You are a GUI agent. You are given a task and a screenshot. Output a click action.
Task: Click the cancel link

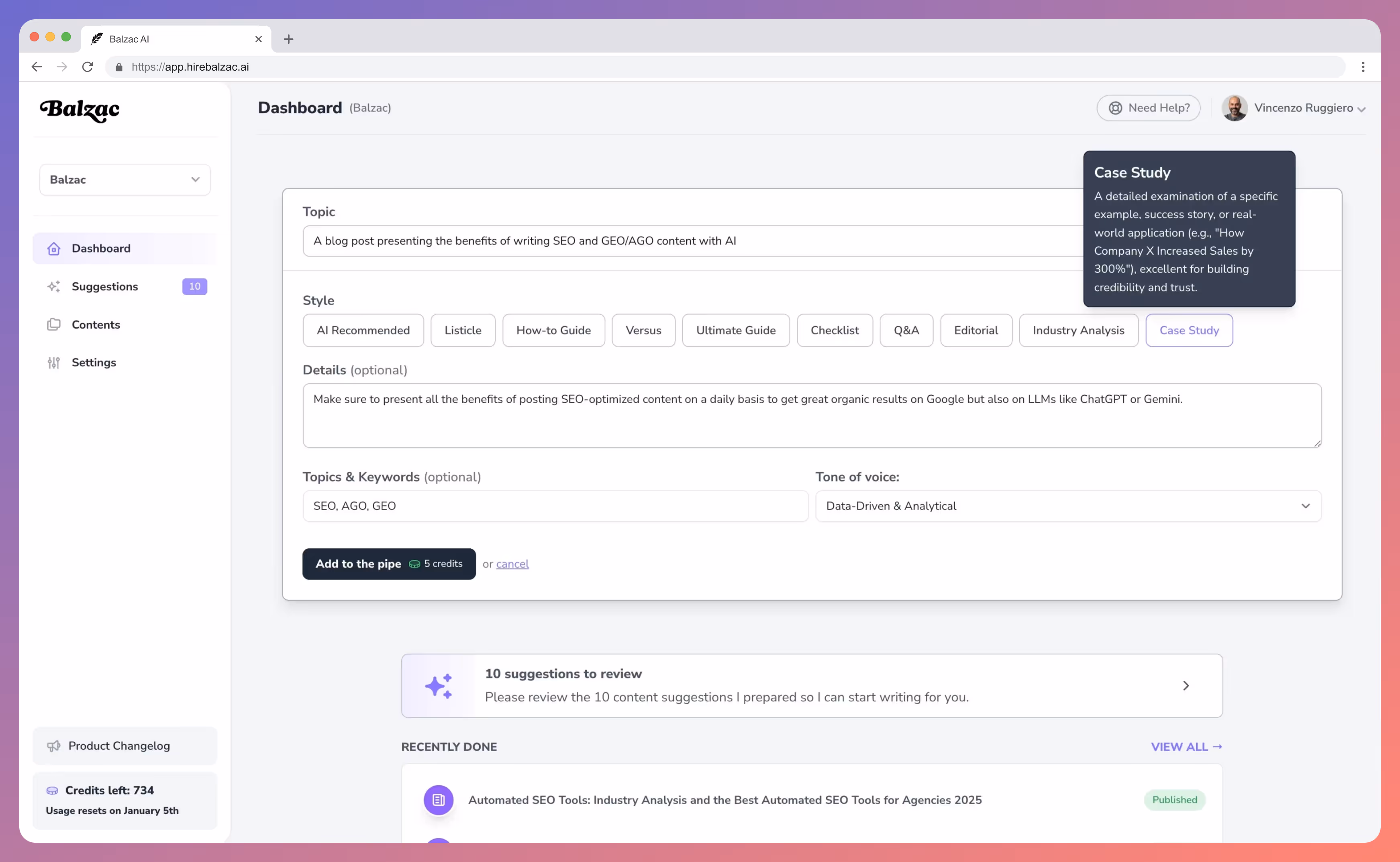coord(512,564)
